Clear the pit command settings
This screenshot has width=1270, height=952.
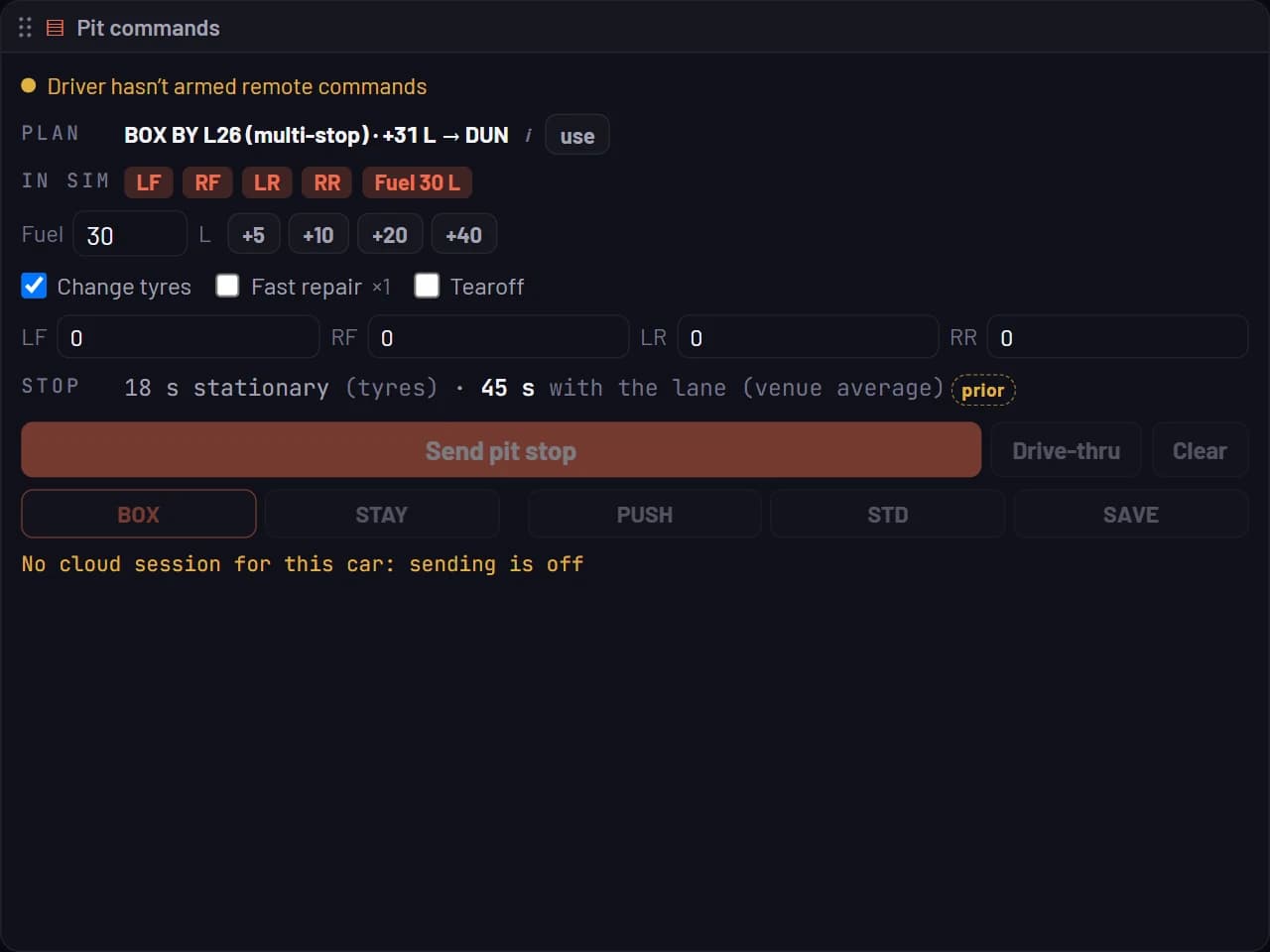[x=1200, y=450]
